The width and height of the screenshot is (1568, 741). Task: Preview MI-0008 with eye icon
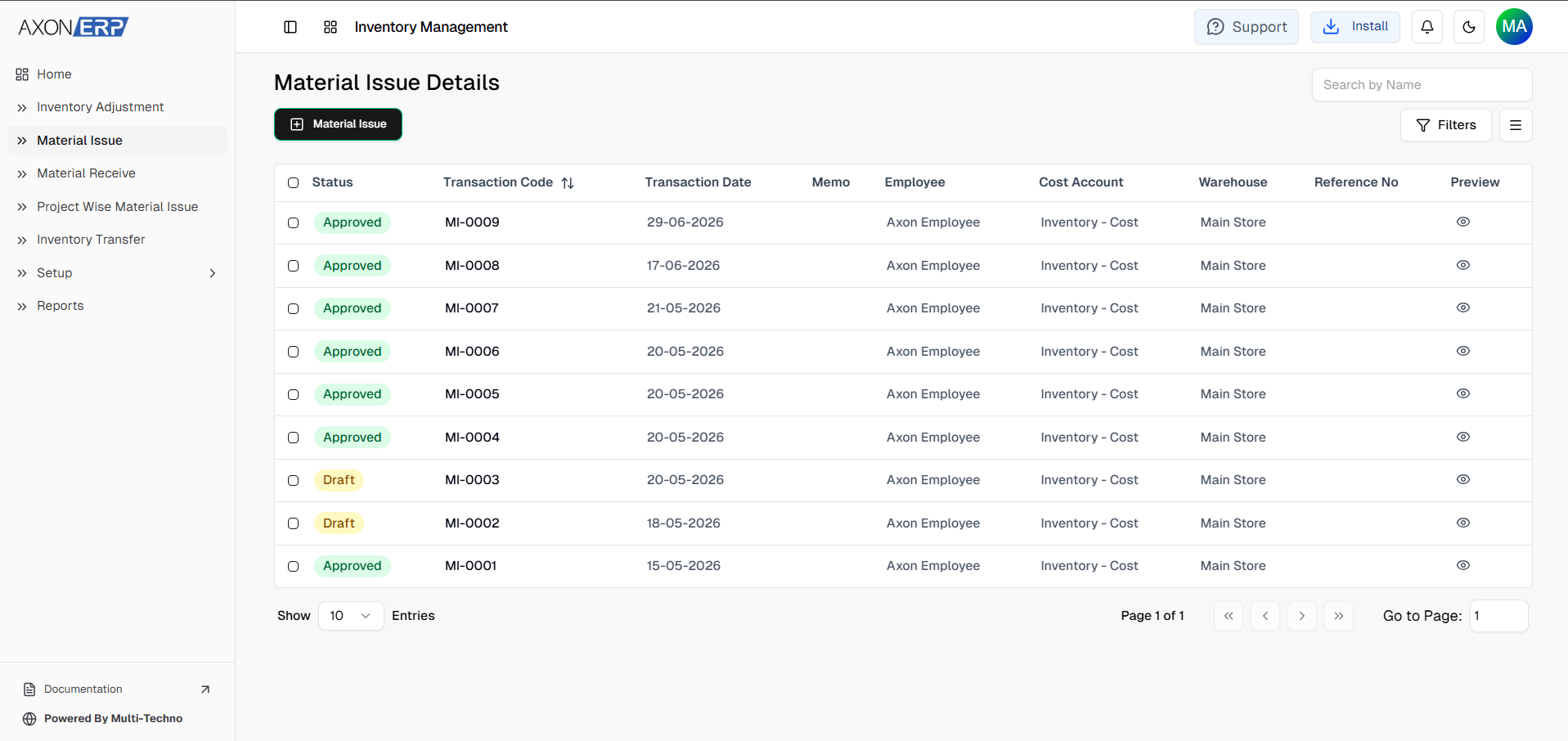(1463, 265)
